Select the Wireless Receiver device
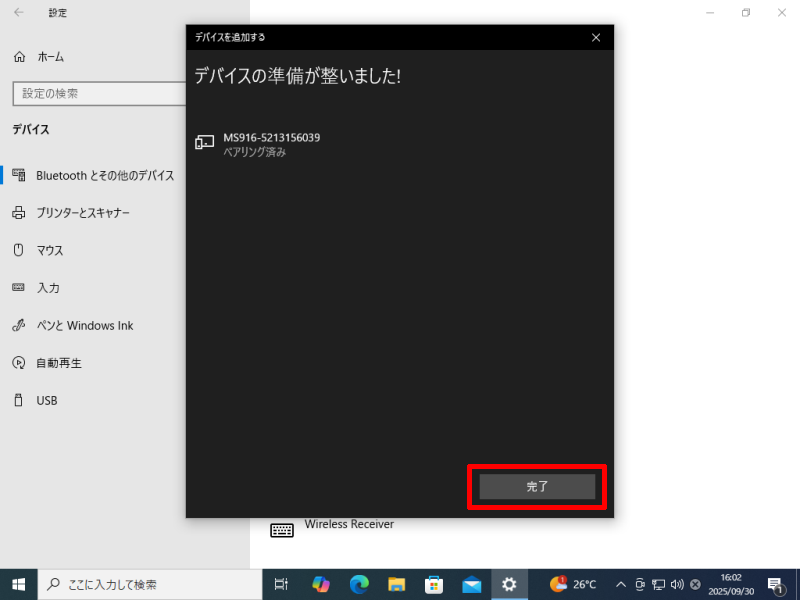 (348, 525)
